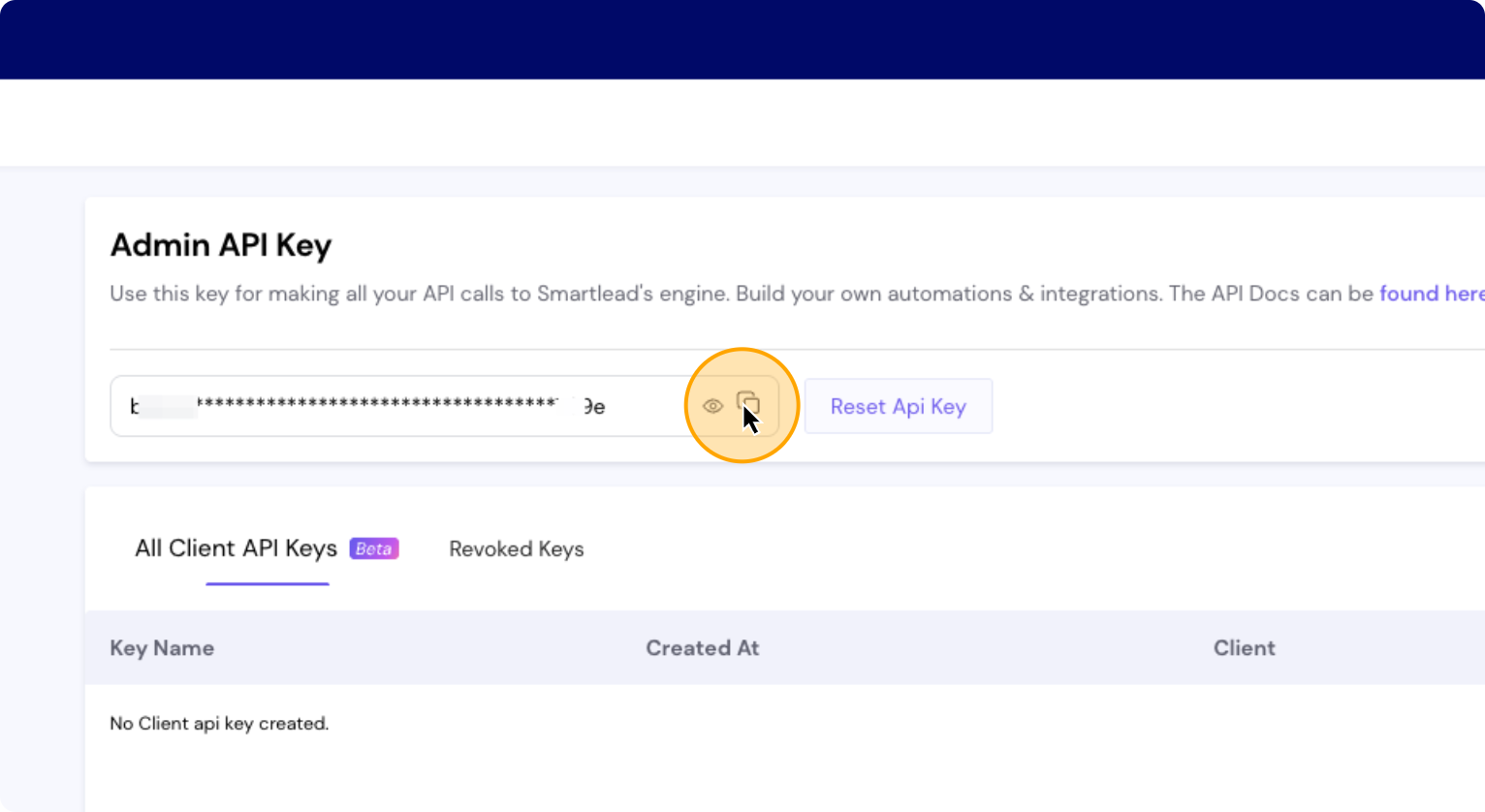
Task: Click the blurred start of the API key
Action: pyautogui.click(x=163, y=406)
